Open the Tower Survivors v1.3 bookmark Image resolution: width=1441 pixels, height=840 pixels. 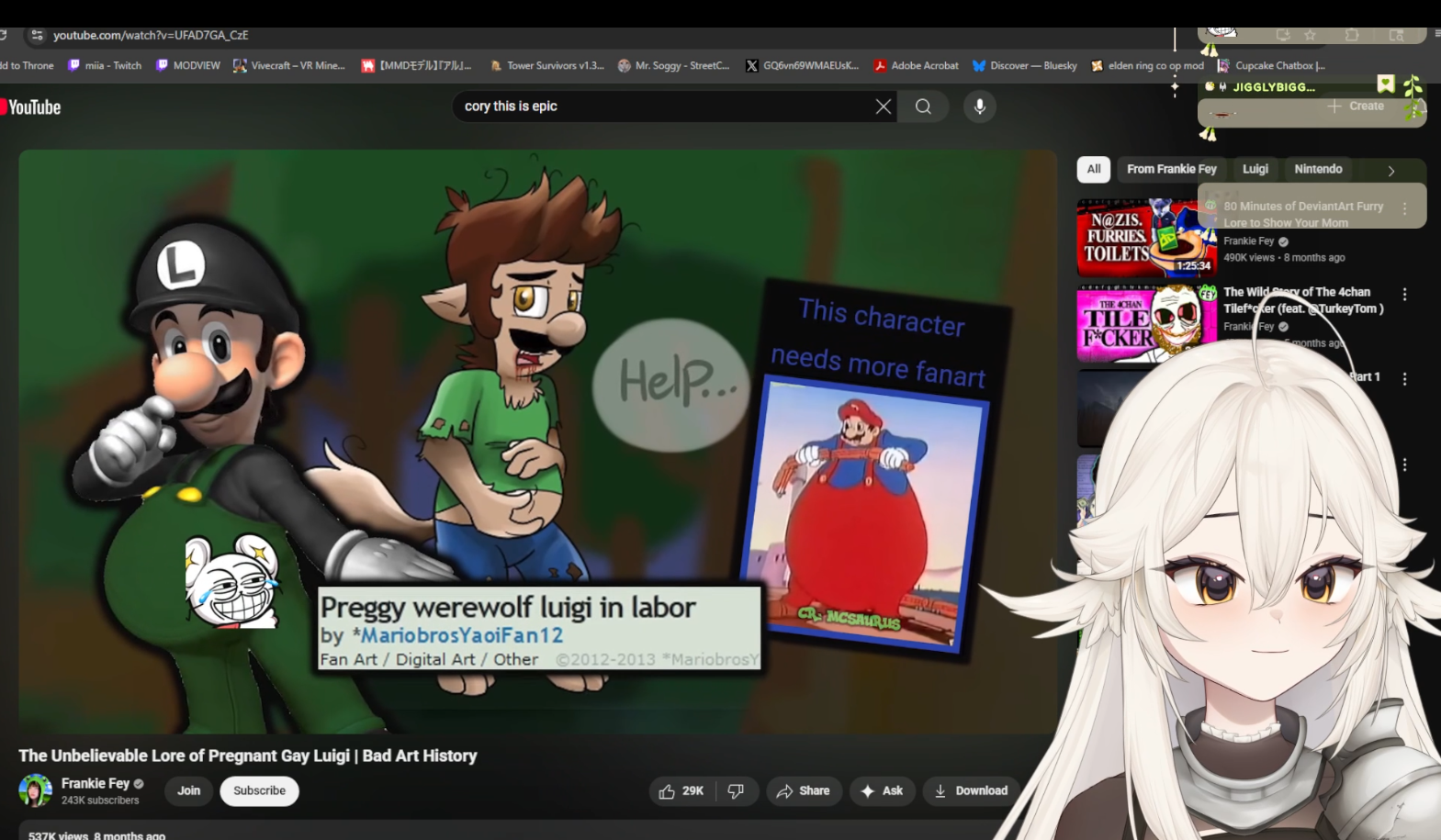click(x=546, y=65)
